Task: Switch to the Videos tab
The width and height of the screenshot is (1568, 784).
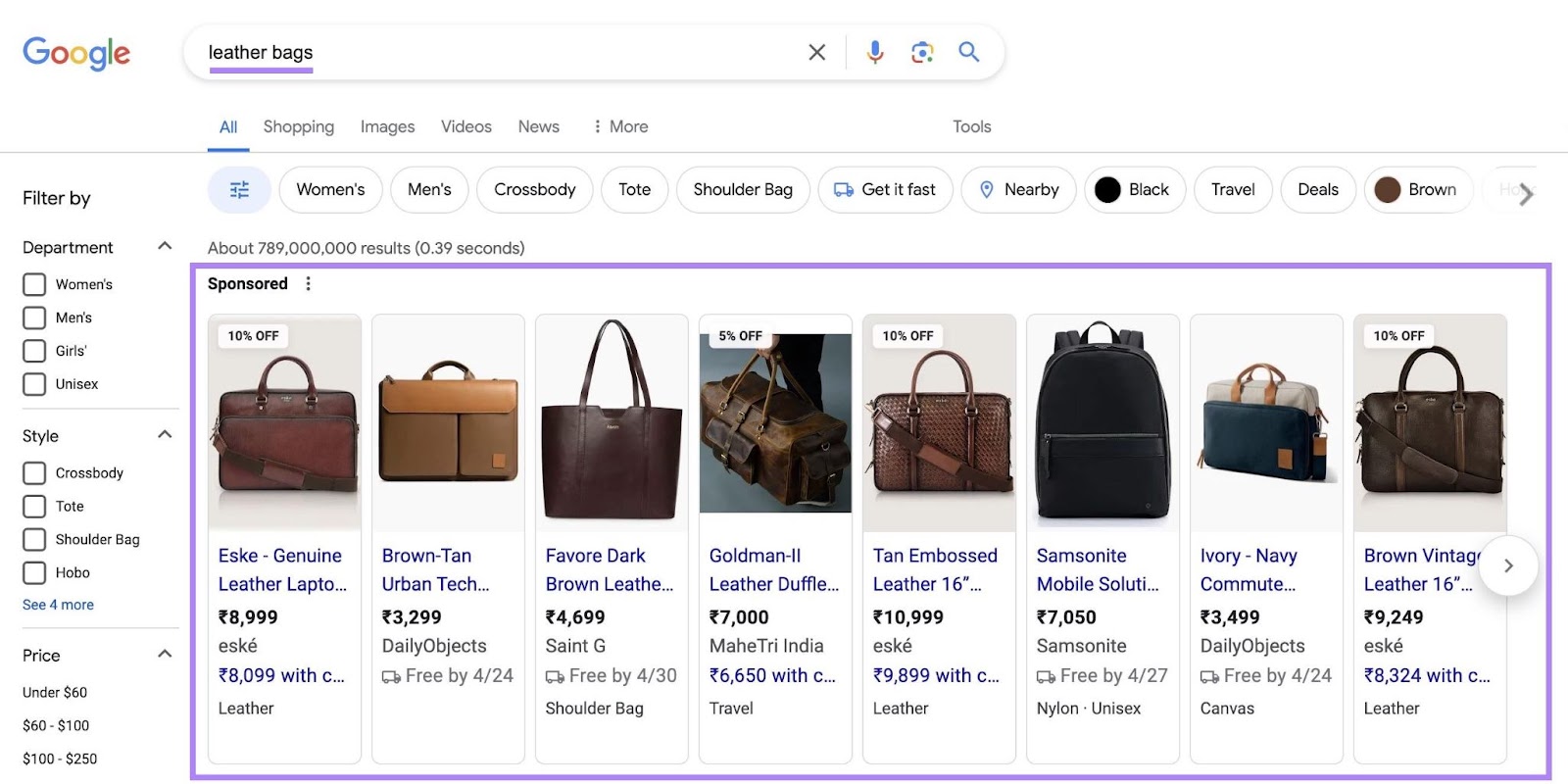Action: 466,126
